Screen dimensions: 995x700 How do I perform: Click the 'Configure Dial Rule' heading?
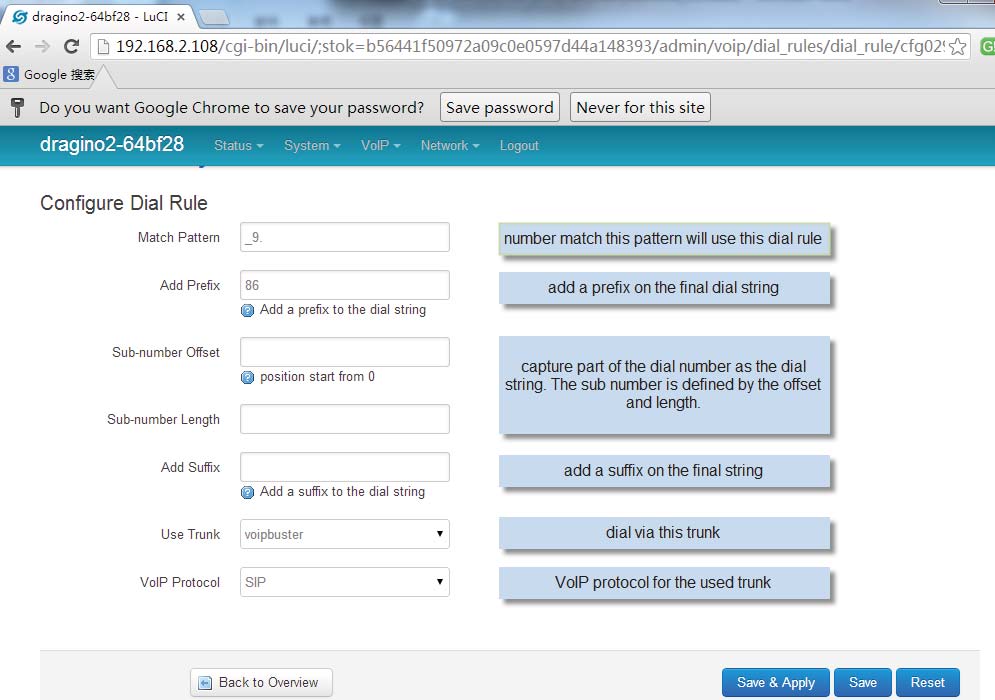[x=124, y=202]
